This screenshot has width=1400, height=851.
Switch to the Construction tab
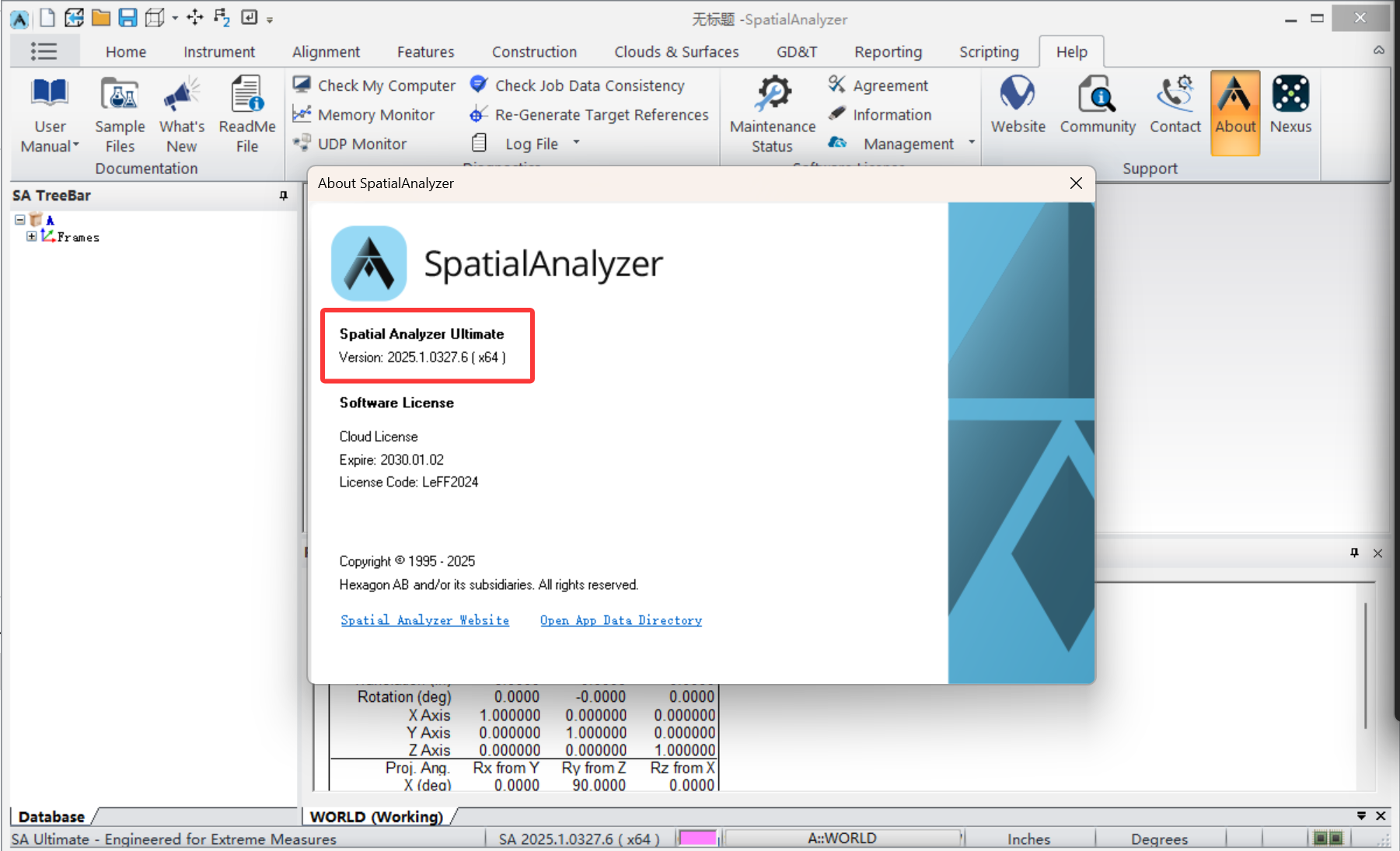534,52
